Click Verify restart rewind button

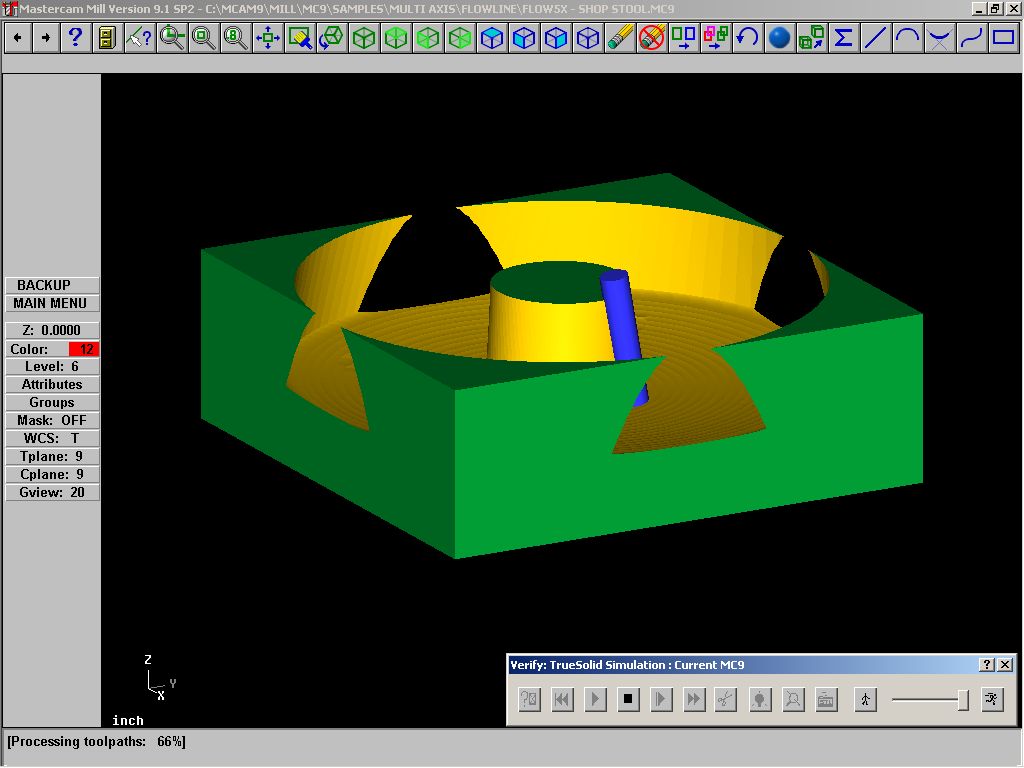562,699
